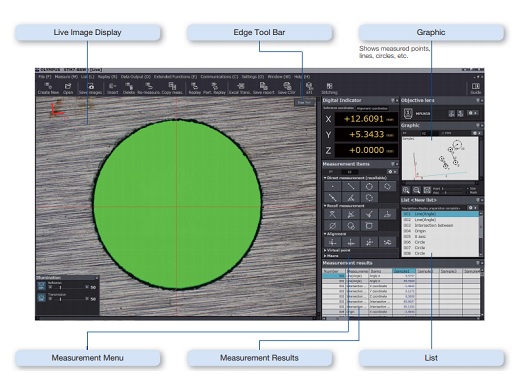The width and height of the screenshot is (520, 390).
Task: Fit the Graphic view to window
Action: click(427, 190)
